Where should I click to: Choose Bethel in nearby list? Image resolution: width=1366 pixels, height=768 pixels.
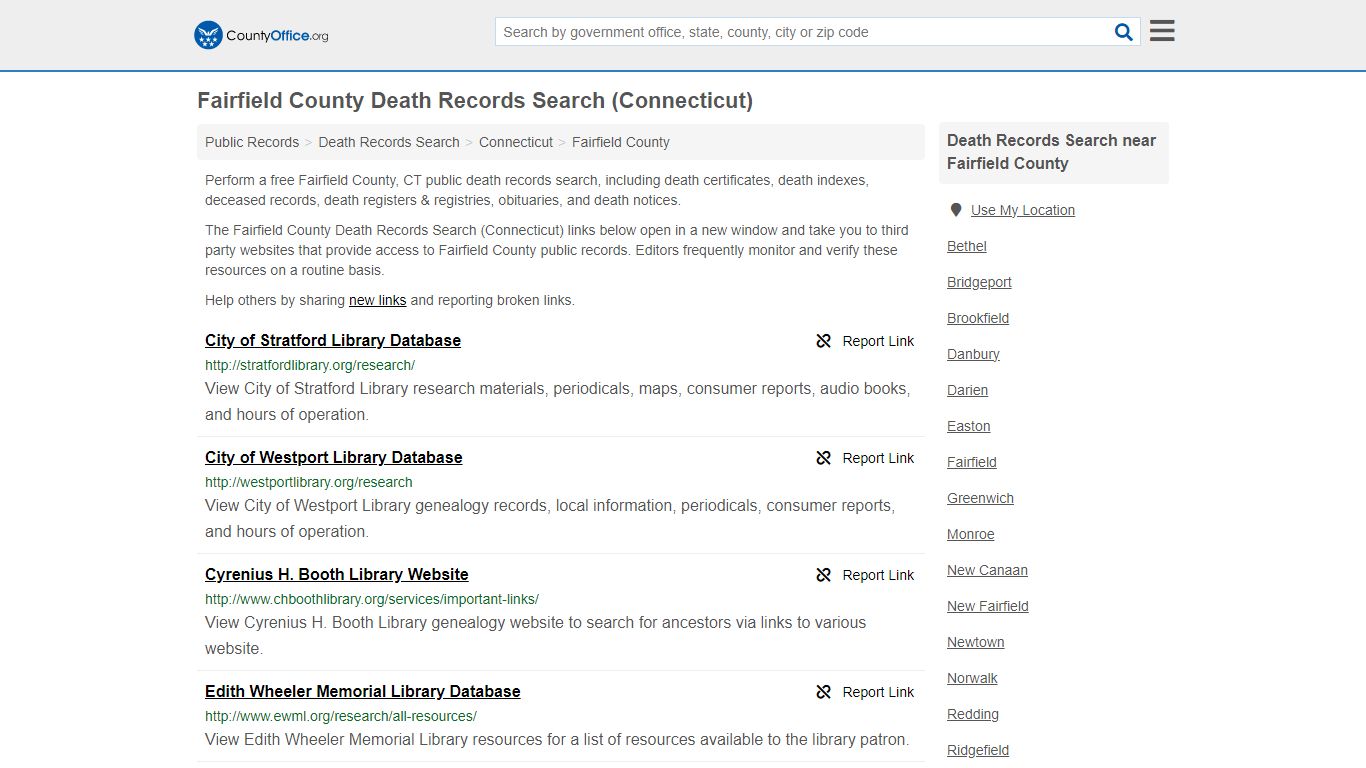point(967,246)
